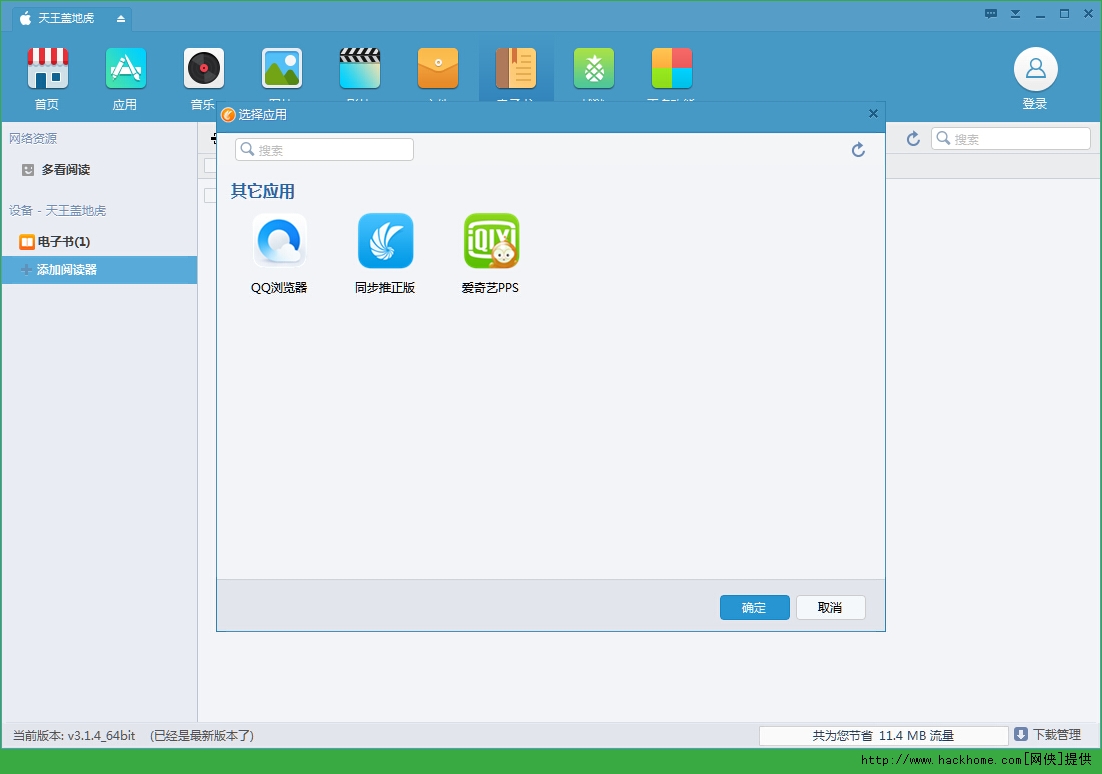Open 下载管理 download manager

pyautogui.click(x=1048, y=735)
